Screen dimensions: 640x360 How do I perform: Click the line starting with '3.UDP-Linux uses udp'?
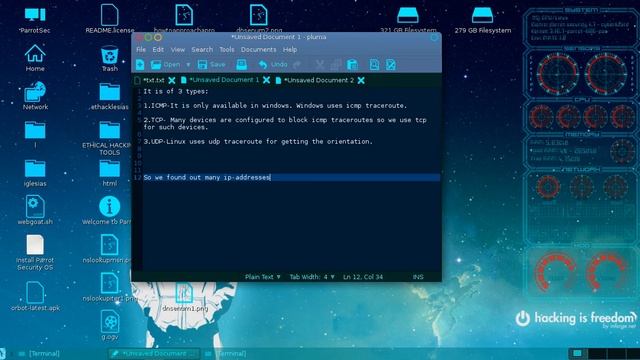coord(258,142)
